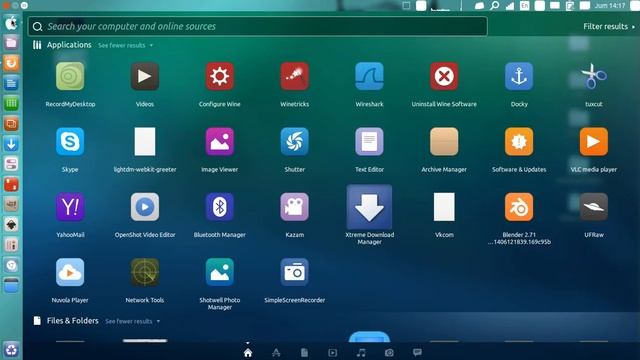Open Text Editor
Viewport: 640px width, 360px height.
click(369, 142)
